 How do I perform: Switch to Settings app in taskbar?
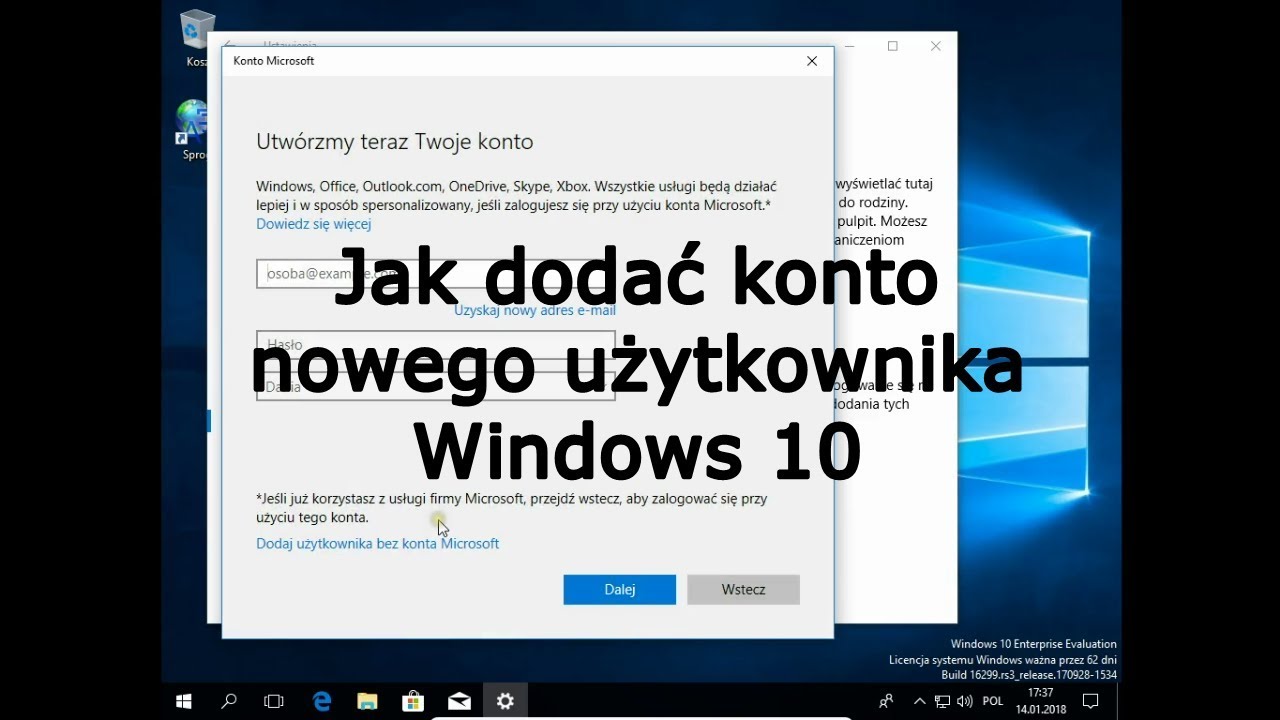point(505,701)
